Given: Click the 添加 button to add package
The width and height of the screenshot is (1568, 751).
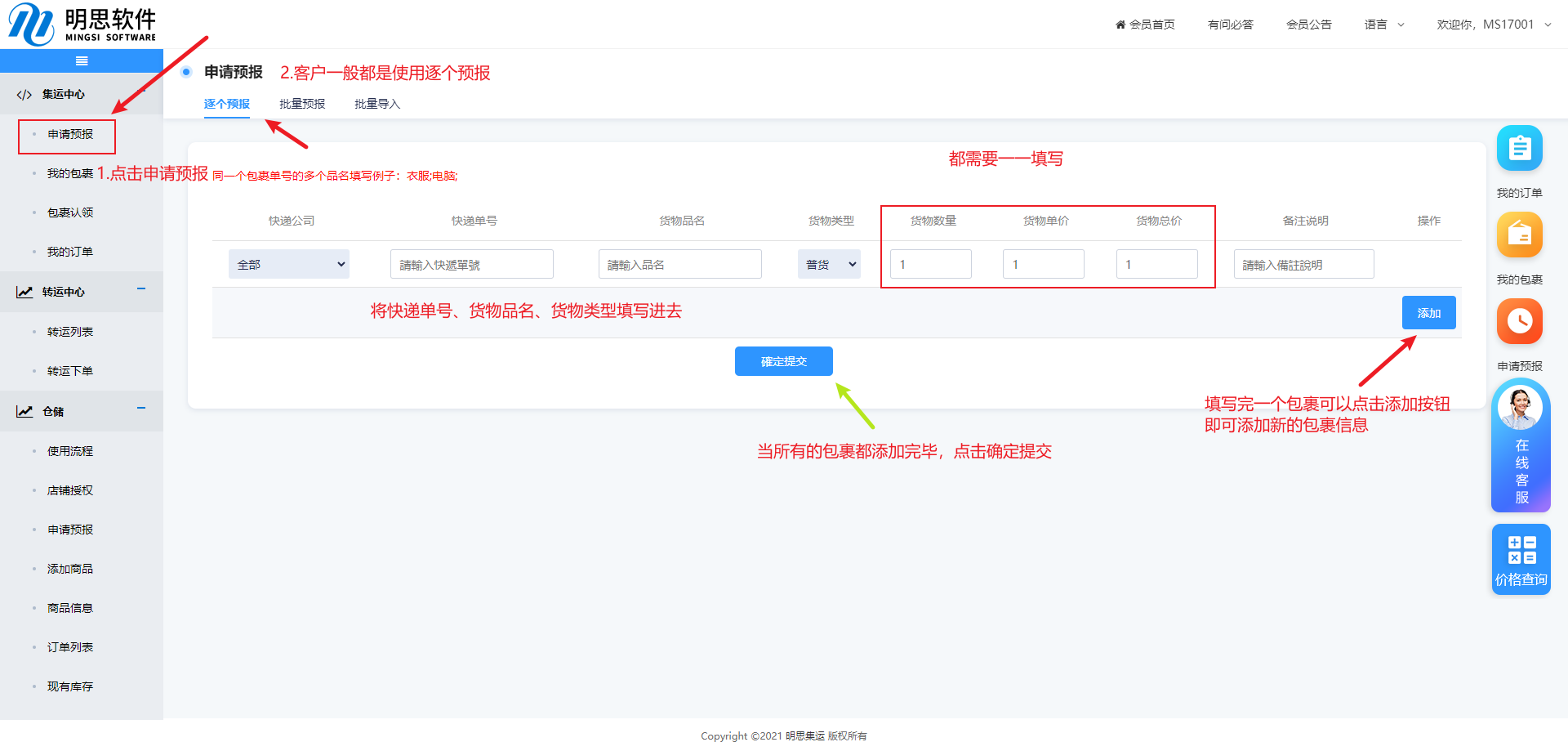Looking at the screenshot, I should click(x=1428, y=313).
